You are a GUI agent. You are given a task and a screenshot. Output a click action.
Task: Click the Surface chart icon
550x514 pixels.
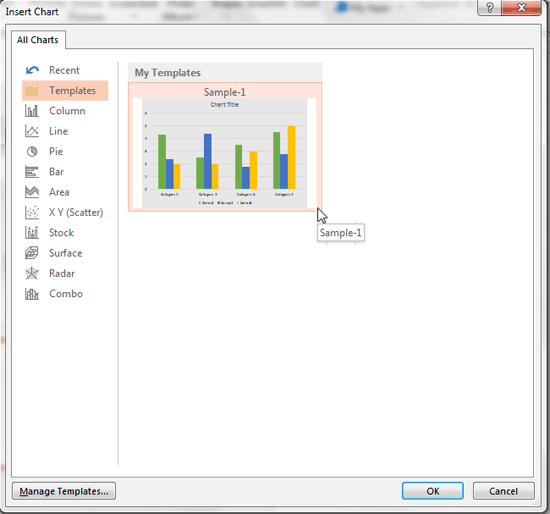[32, 253]
